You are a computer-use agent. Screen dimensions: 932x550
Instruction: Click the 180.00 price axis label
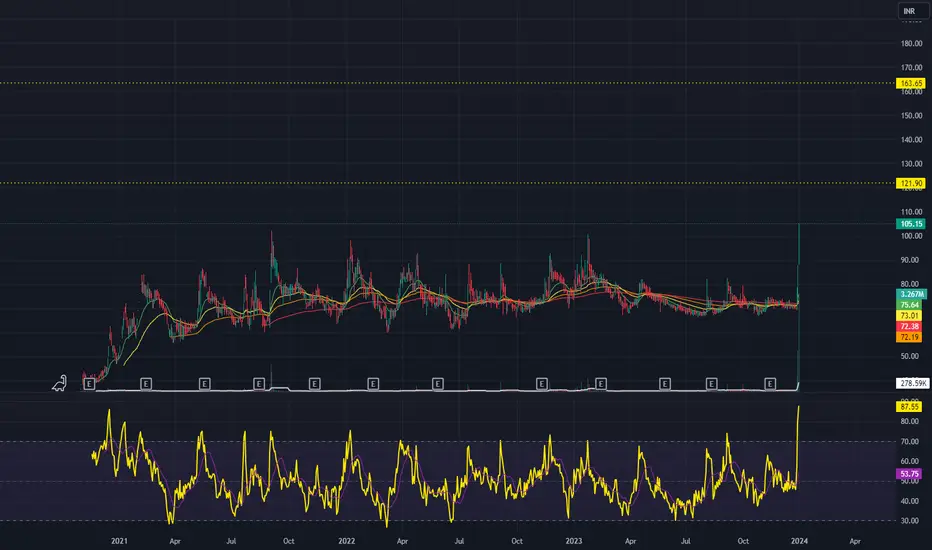click(x=911, y=43)
